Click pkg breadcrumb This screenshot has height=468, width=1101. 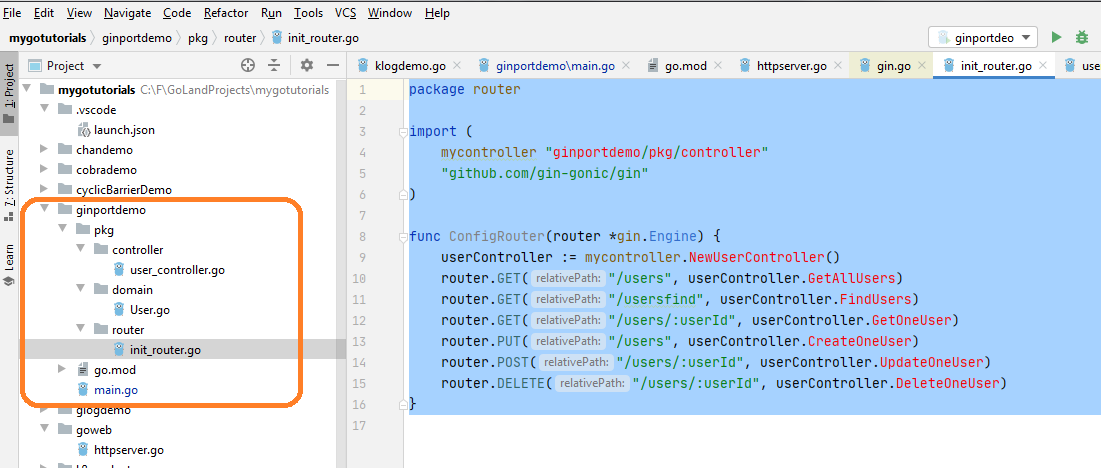click(x=198, y=38)
